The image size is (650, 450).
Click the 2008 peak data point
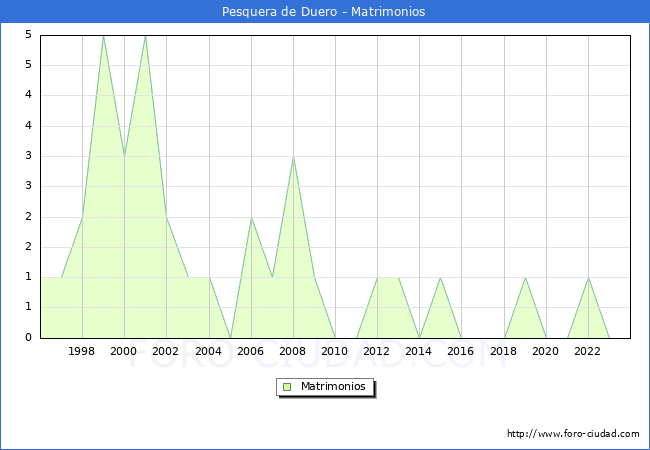pyautogui.click(x=293, y=157)
